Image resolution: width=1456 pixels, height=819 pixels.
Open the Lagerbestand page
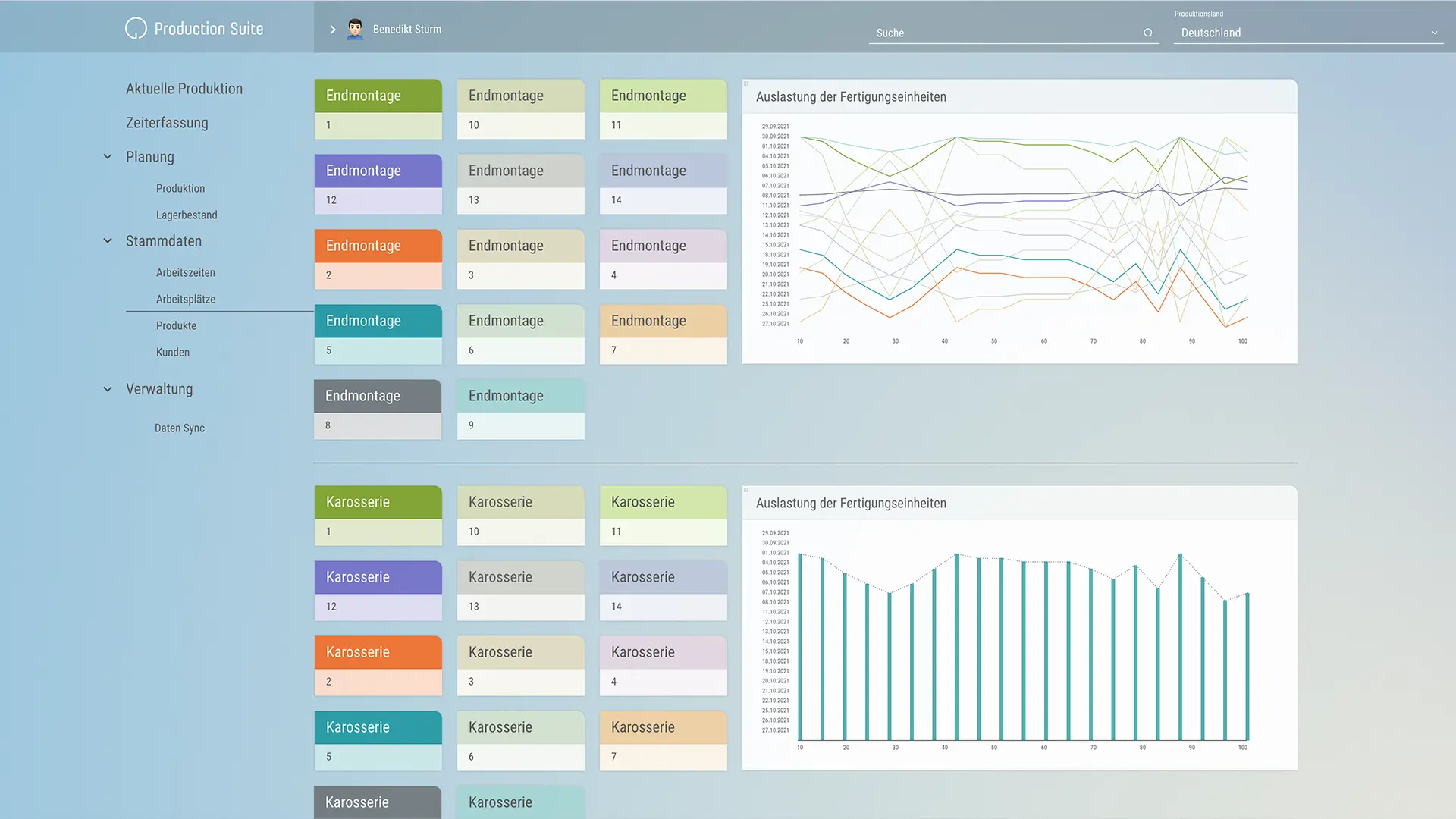pos(187,215)
